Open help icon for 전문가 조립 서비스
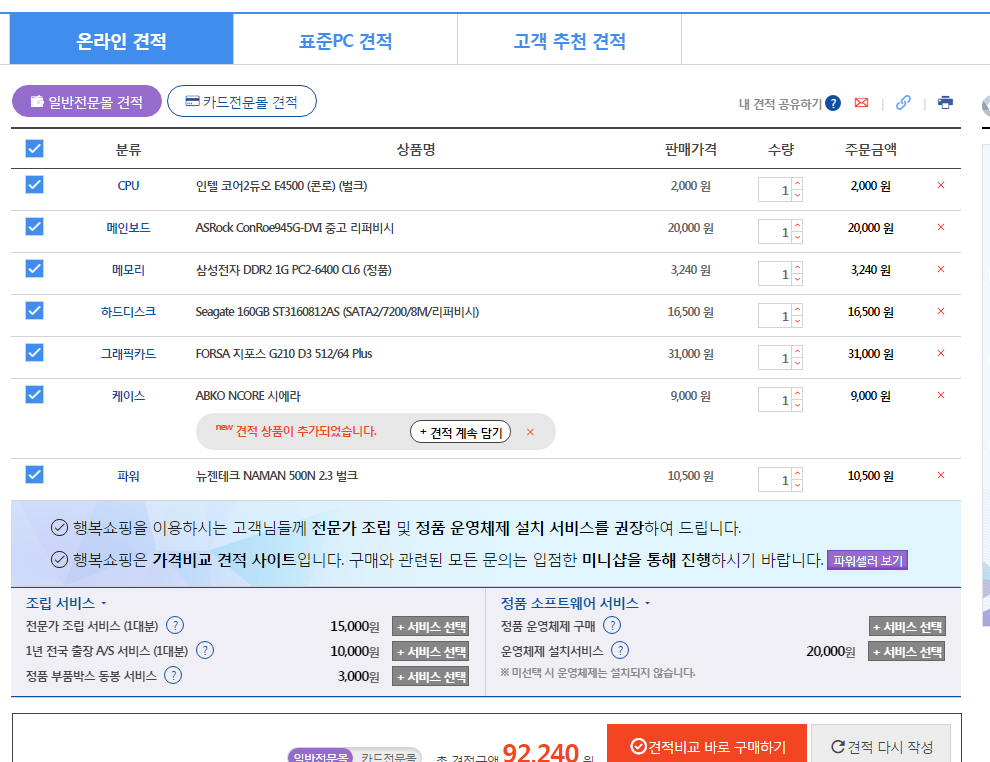Screen dimensions: 990x762 point(175,626)
